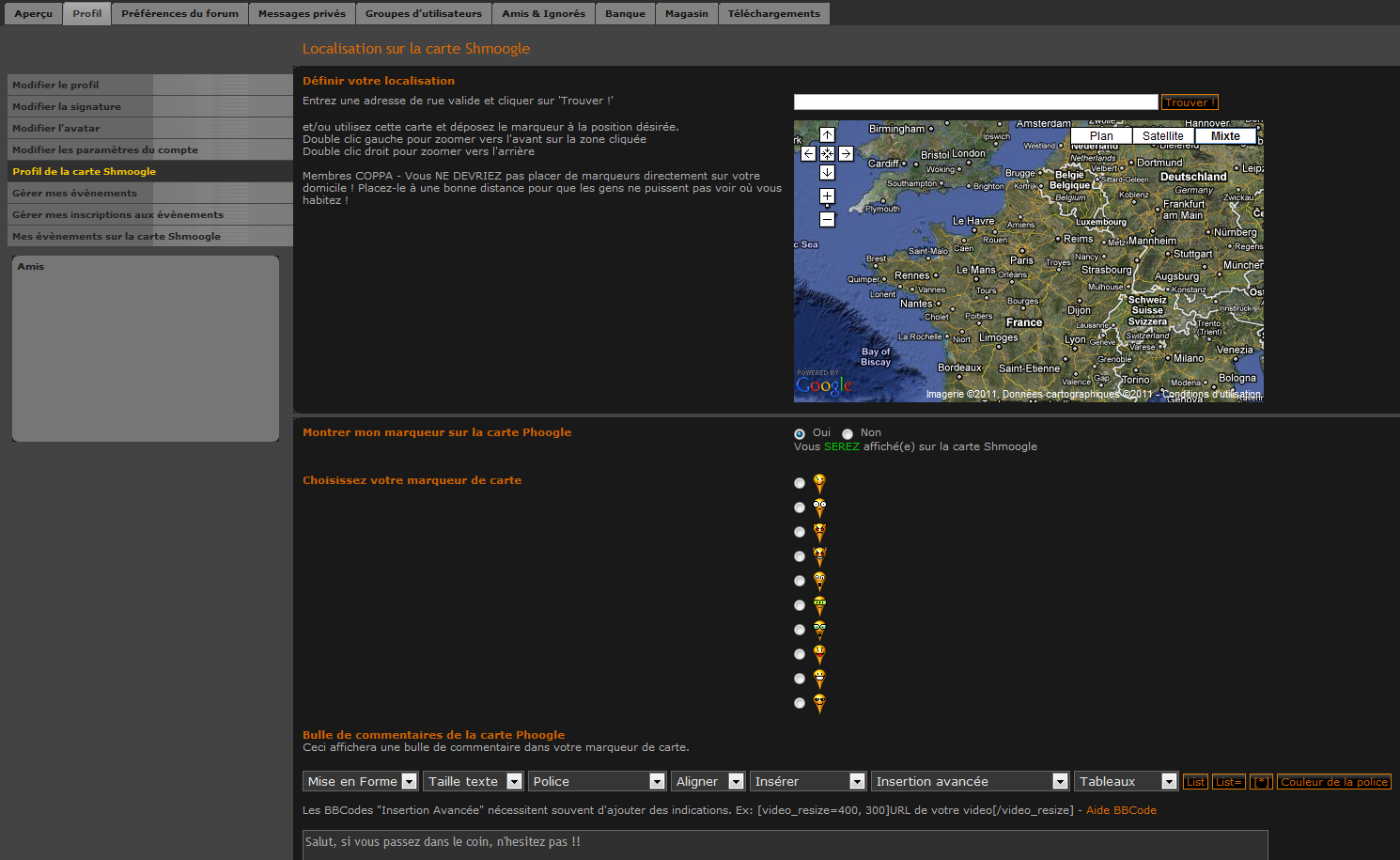Click the grinning devil map marker icon

(819, 556)
